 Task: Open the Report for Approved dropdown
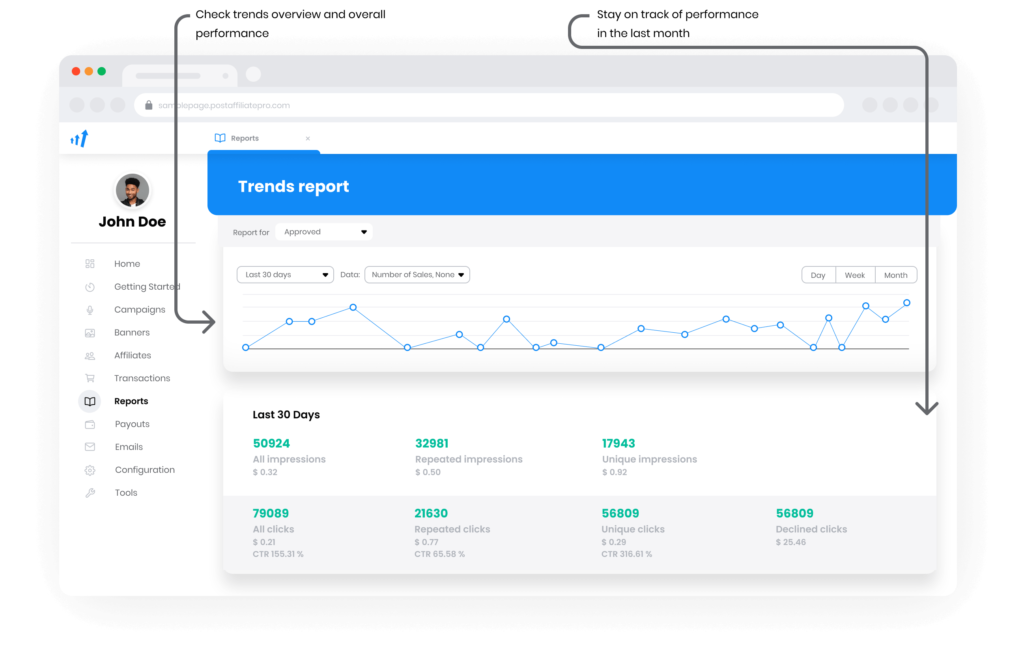coord(323,231)
